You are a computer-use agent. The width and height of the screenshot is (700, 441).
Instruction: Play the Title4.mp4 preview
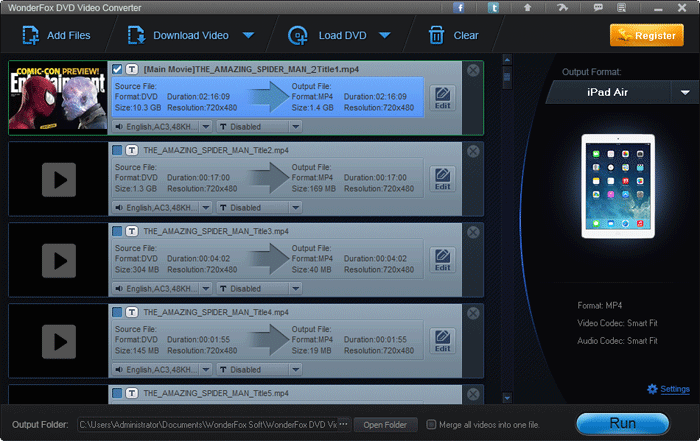(59, 341)
